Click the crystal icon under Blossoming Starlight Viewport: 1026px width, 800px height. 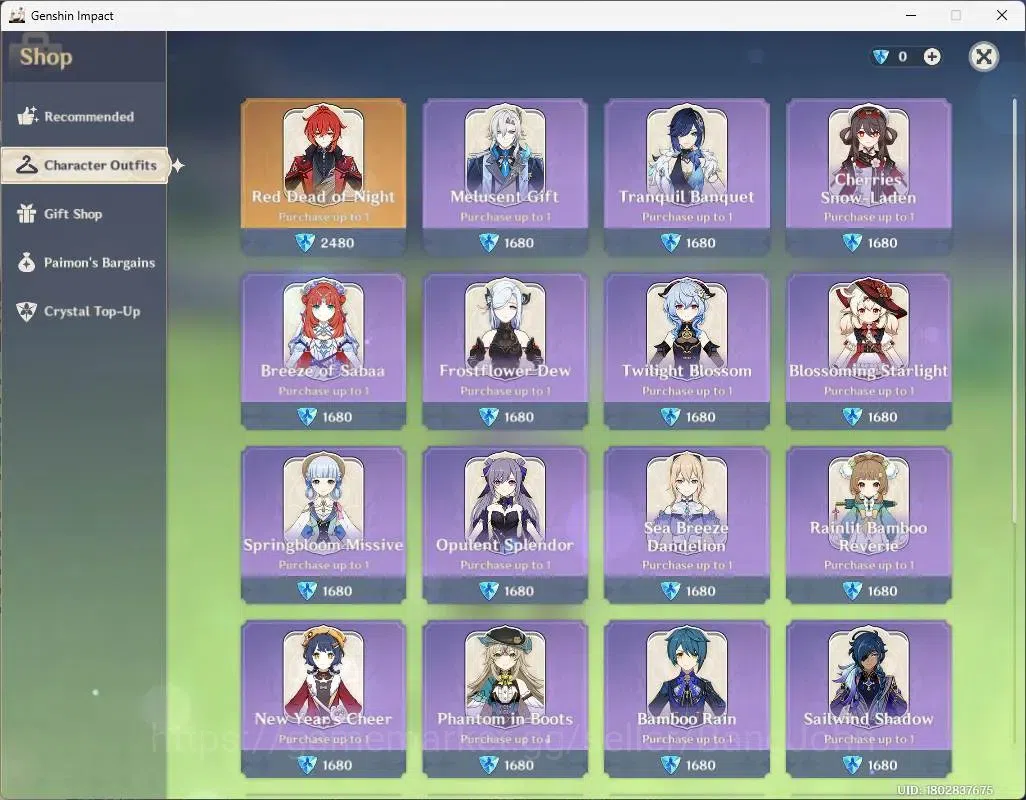[851, 417]
